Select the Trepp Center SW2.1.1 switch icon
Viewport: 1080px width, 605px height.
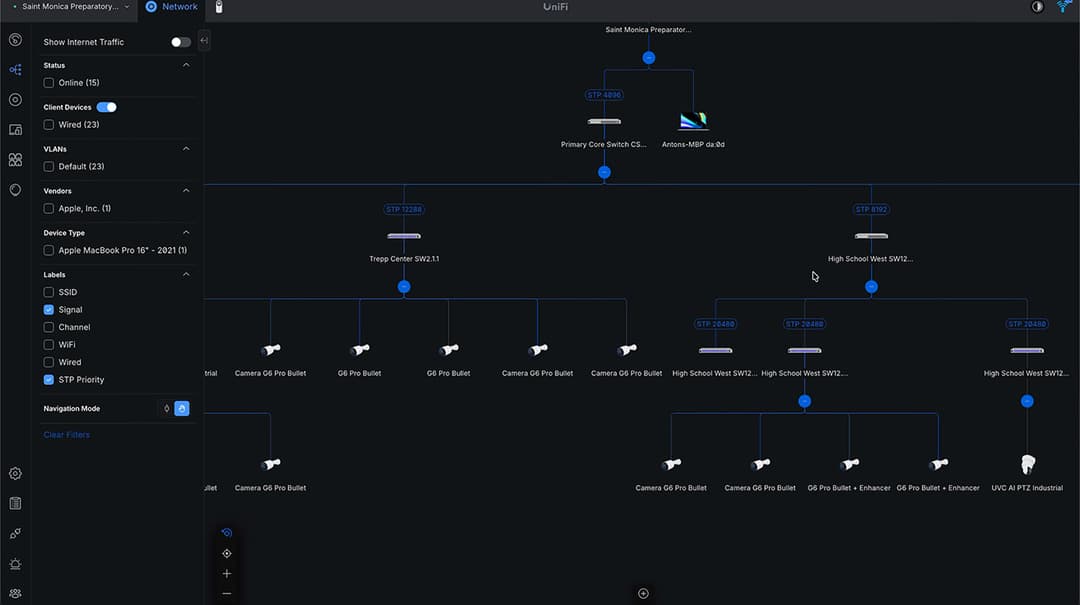click(x=404, y=236)
